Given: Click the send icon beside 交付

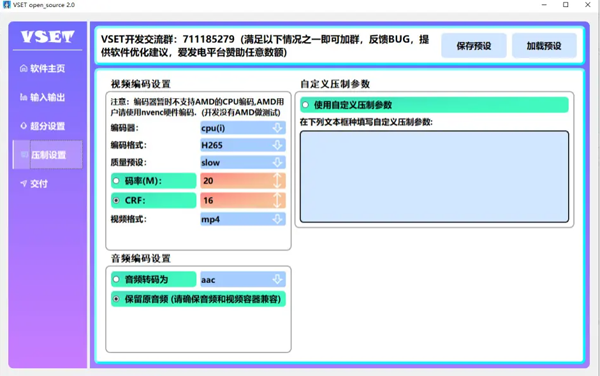Looking at the screenshot, I should click(24, 183).
